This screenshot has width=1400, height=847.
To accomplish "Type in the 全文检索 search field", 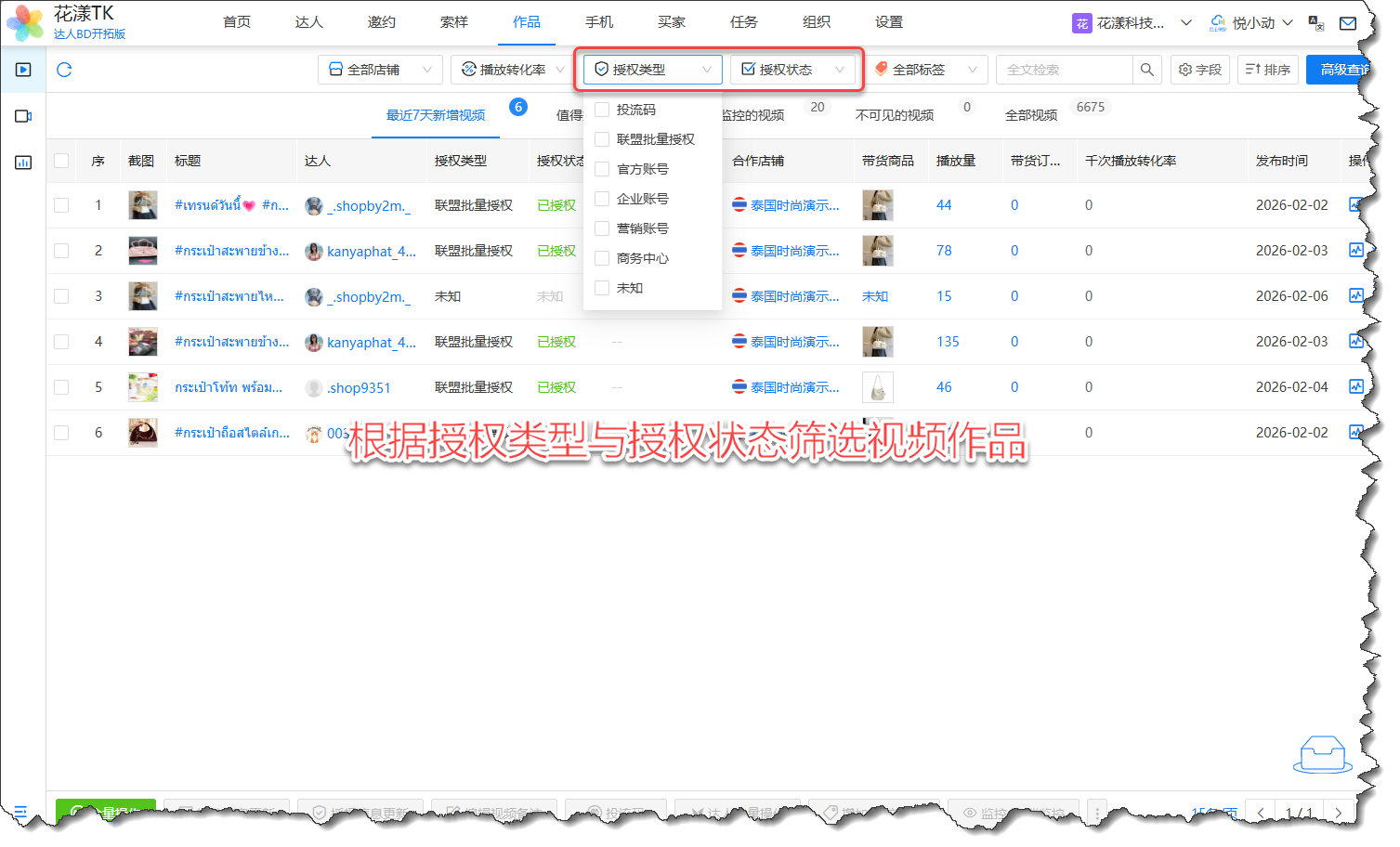I will (1064, 70).
